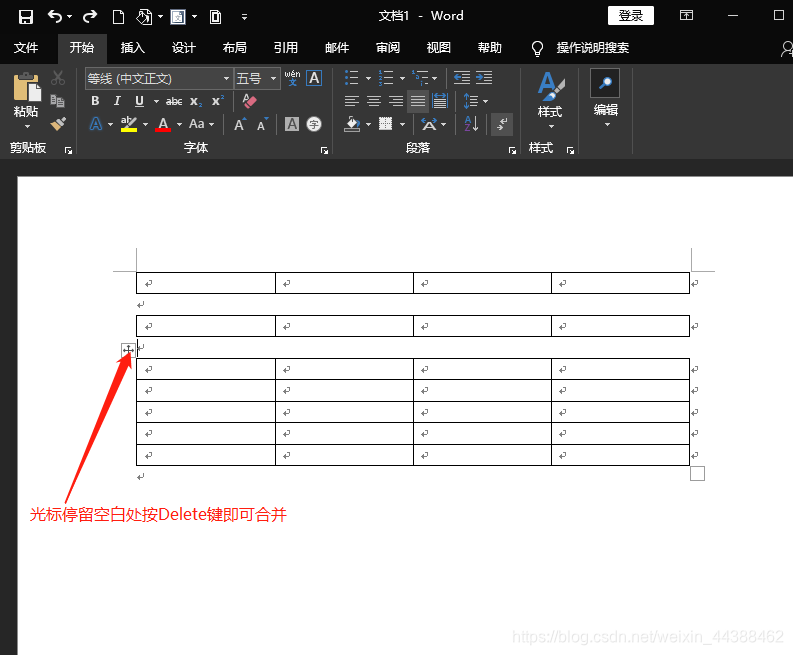Apply shading paint bucket fill
Image resolution: width=793 pixels, height=655 pixels.
352,124
